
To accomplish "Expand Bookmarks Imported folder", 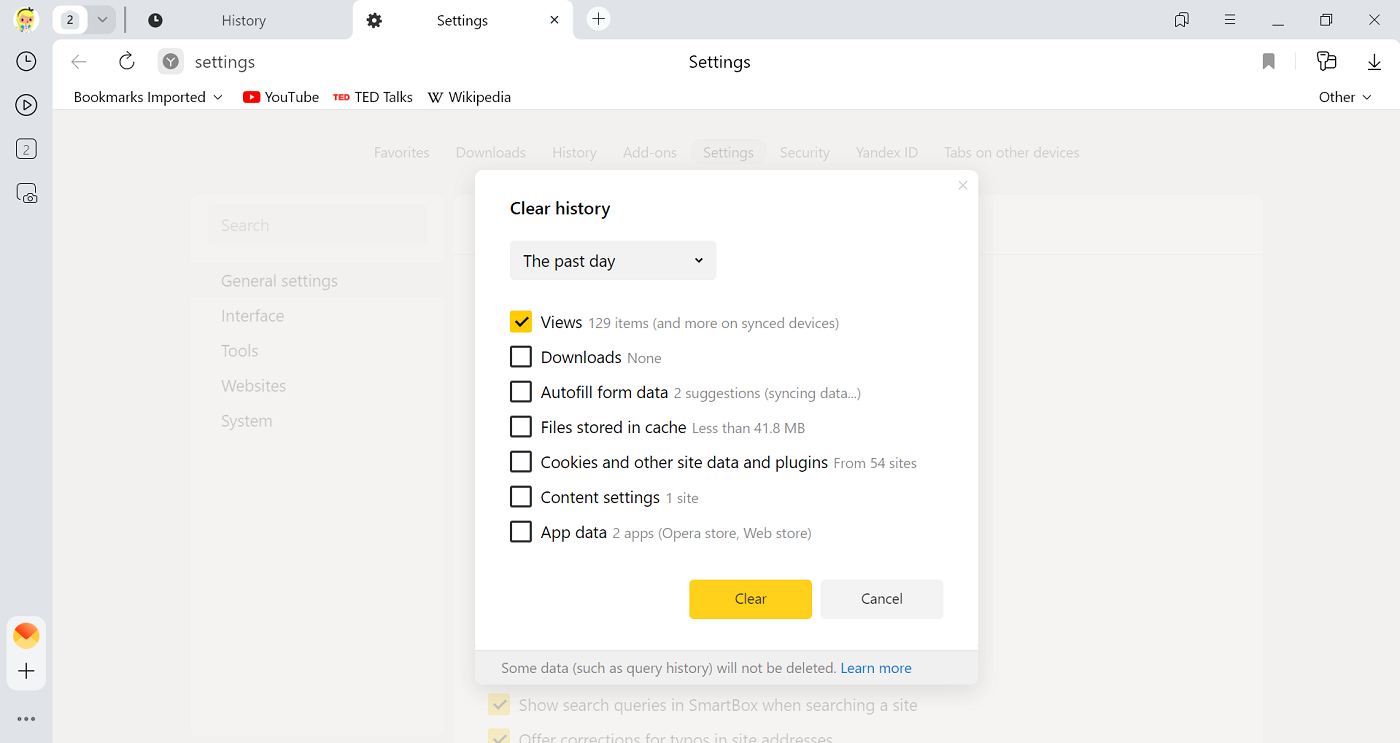I will click(148, 97).
